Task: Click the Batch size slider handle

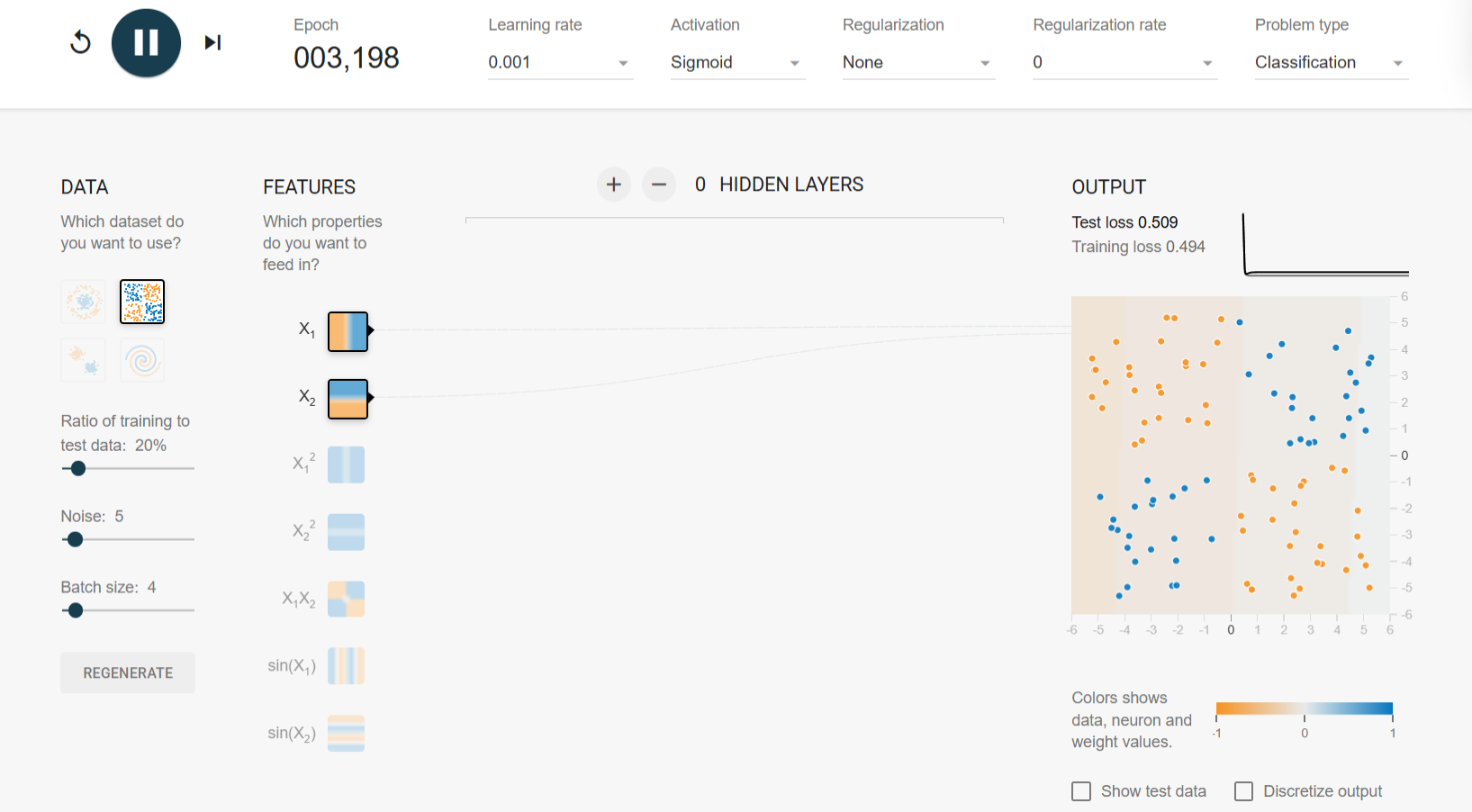Action: (x=76, y=610)
